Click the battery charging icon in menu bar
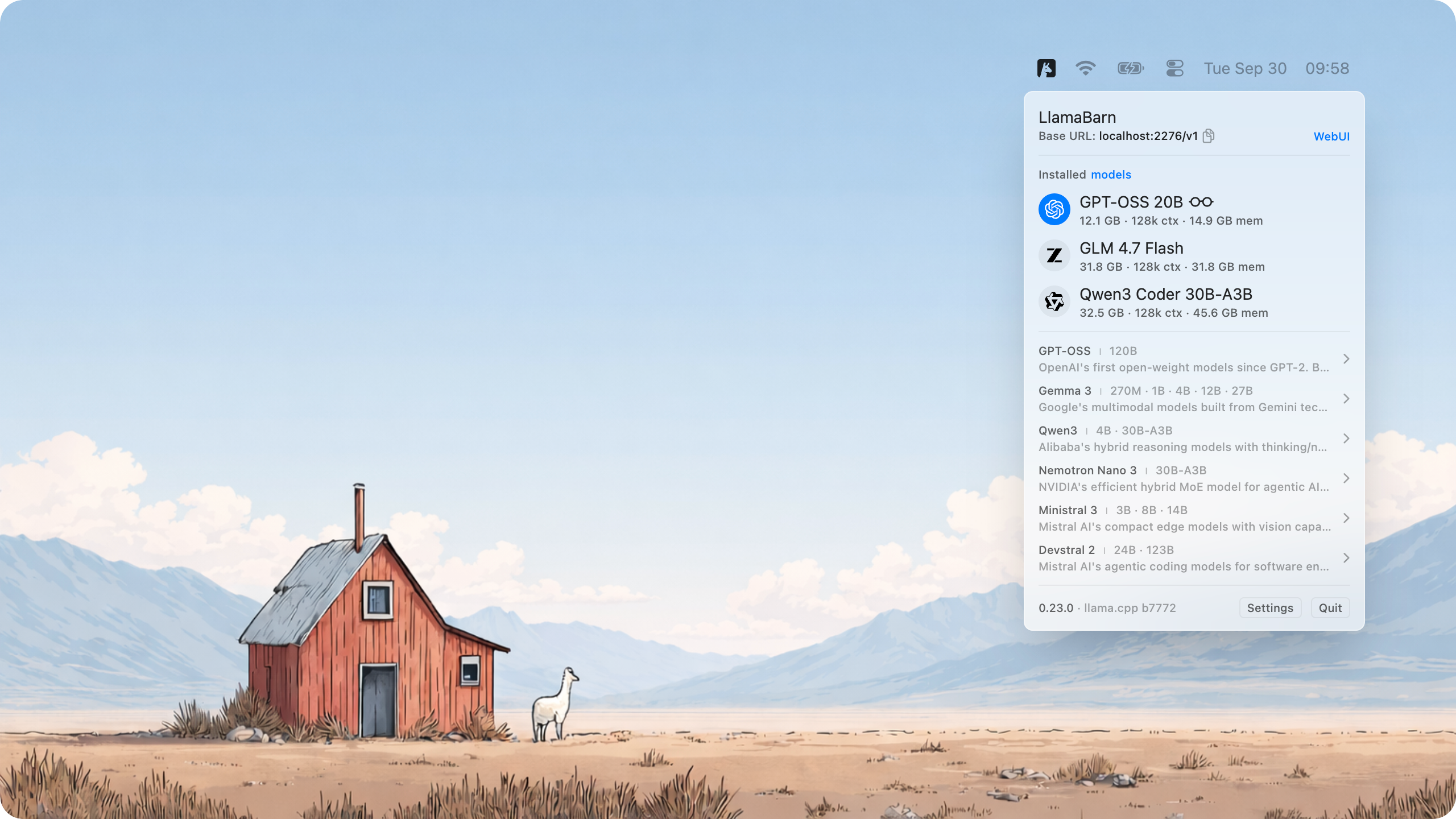The image size is (1456, 819). pyautogui.click(x=1130, y=68)
